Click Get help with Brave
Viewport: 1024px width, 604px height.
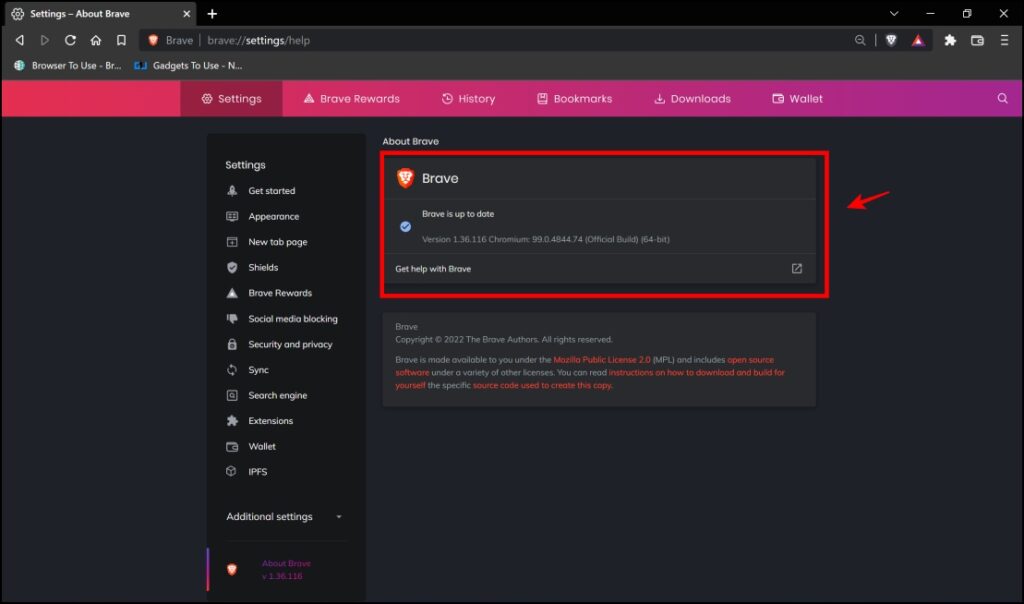pyautogui.click(x=433, y=268)
